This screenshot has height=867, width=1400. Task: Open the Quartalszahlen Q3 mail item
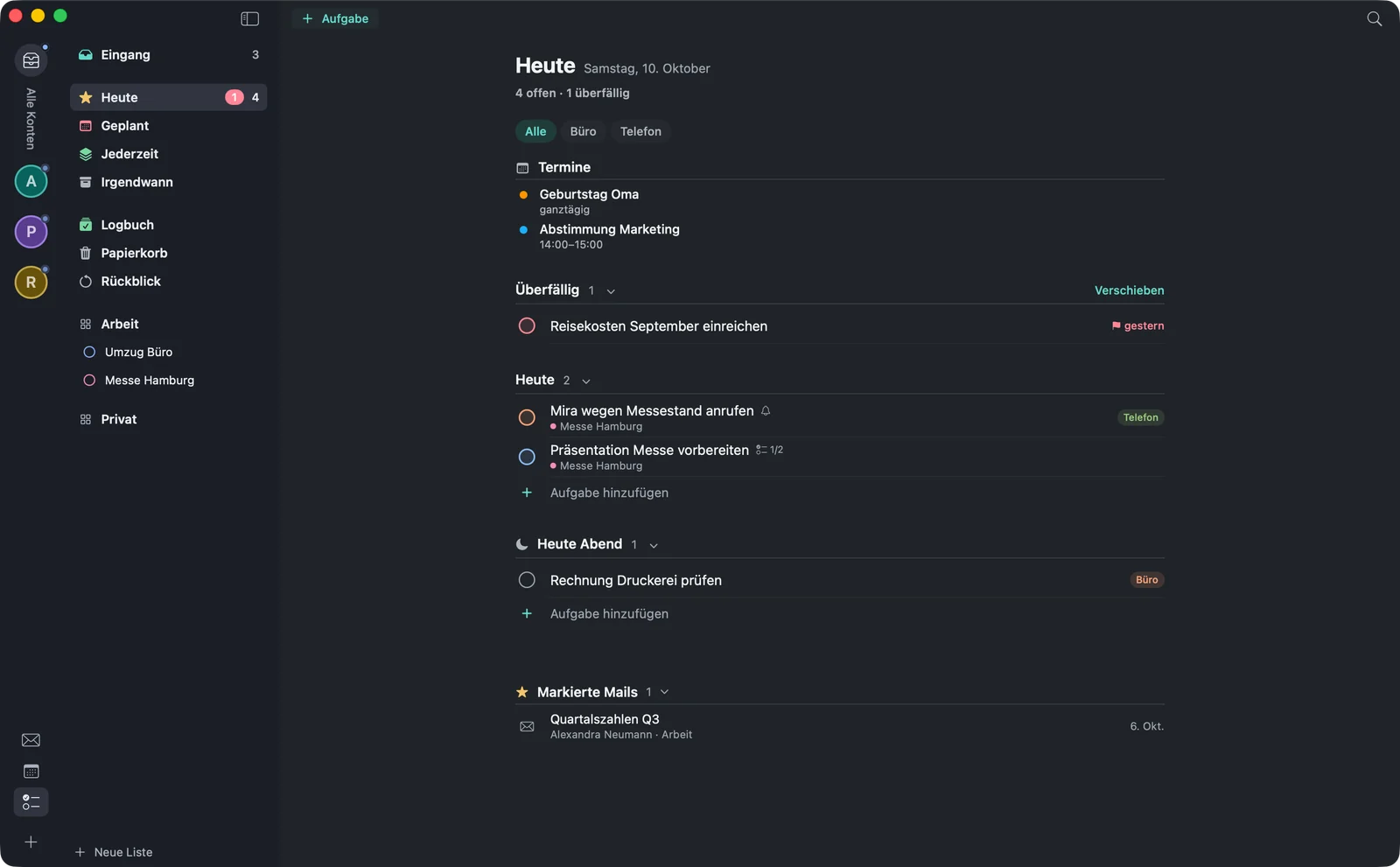(x=840, y=726)
